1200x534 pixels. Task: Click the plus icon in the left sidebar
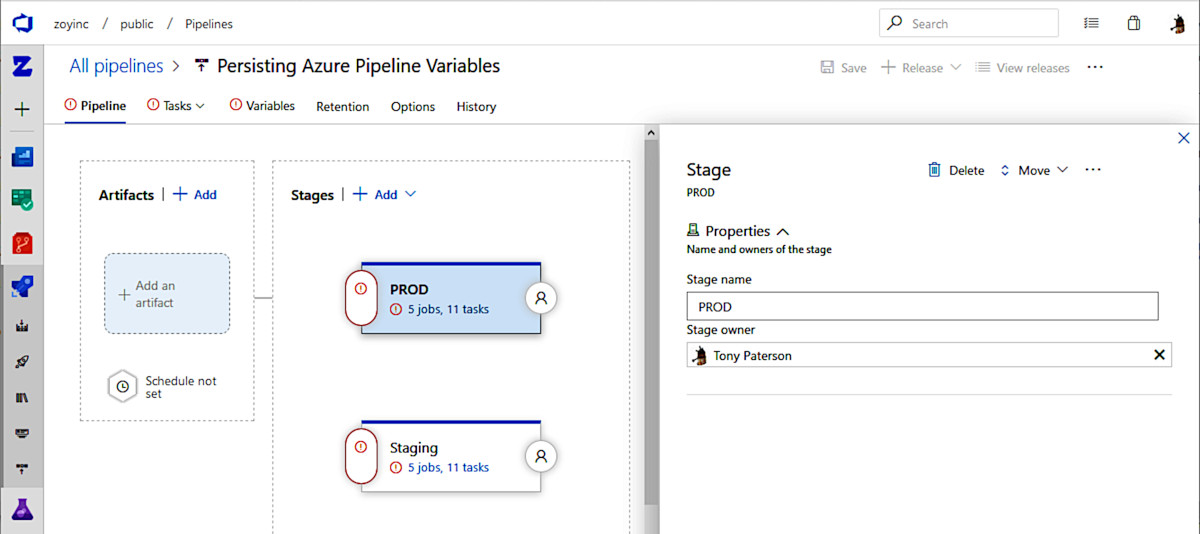click(x=22, y=109)
